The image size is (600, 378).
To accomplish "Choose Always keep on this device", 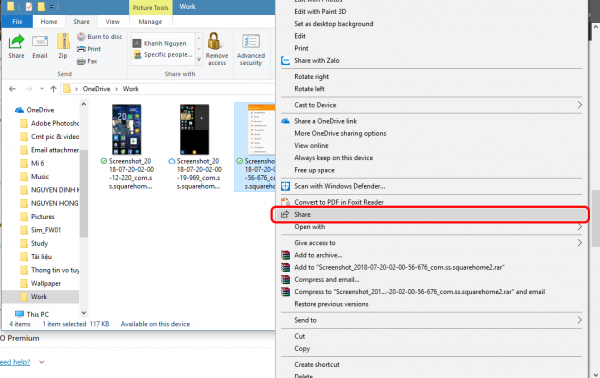I will [333, 158].
